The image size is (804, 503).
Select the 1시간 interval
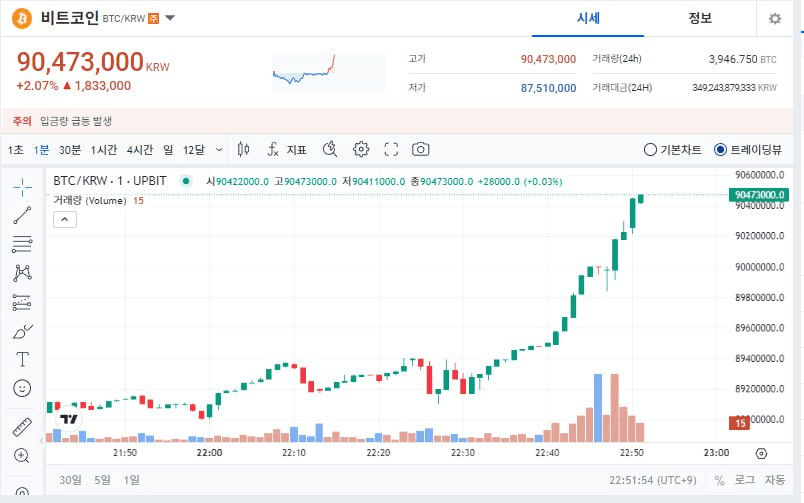coord(104,150)
